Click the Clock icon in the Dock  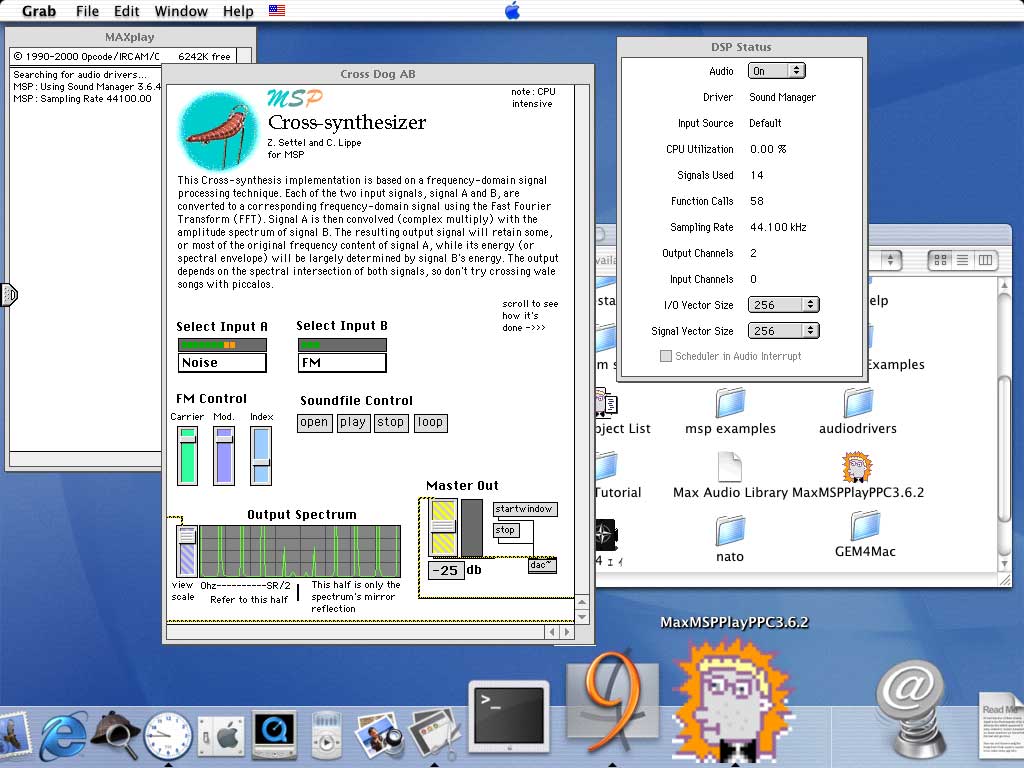click(x=168, y=736)
